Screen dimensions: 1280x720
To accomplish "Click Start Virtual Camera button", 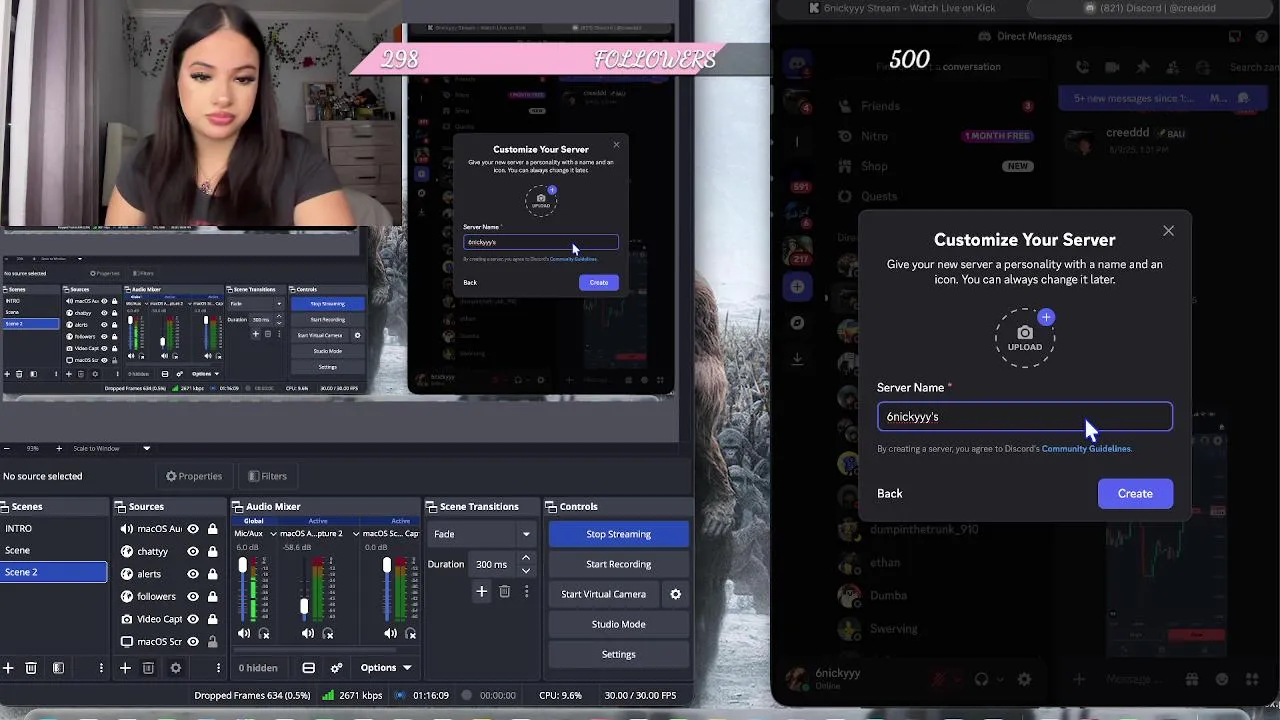I will [x=603, y=594].
